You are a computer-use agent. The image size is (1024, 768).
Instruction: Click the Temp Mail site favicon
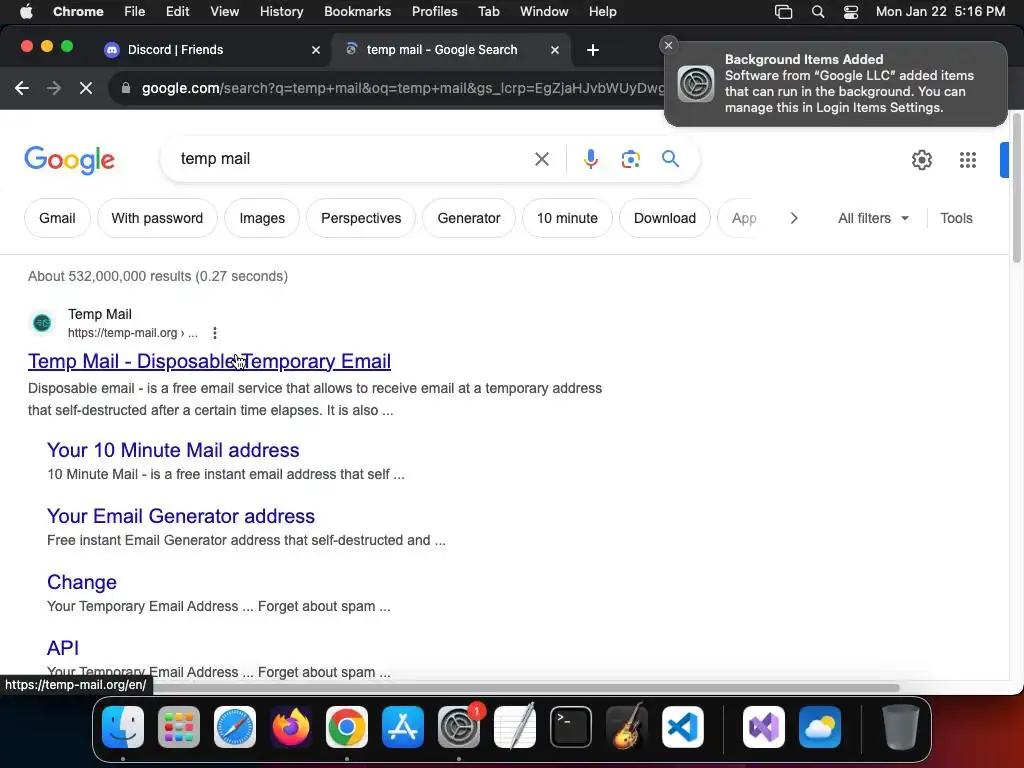pos(42,323)
